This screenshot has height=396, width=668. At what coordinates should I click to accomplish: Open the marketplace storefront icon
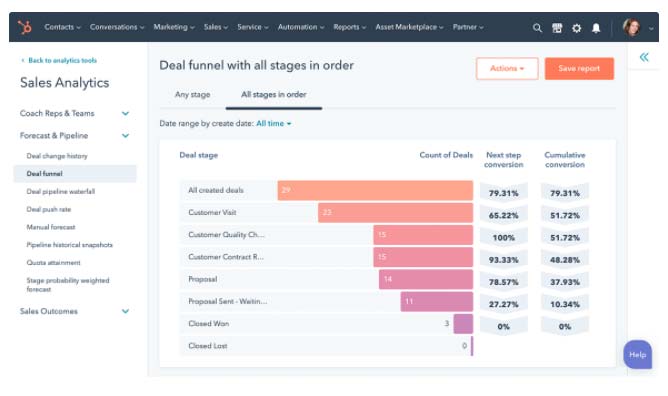tap(557, 28)
